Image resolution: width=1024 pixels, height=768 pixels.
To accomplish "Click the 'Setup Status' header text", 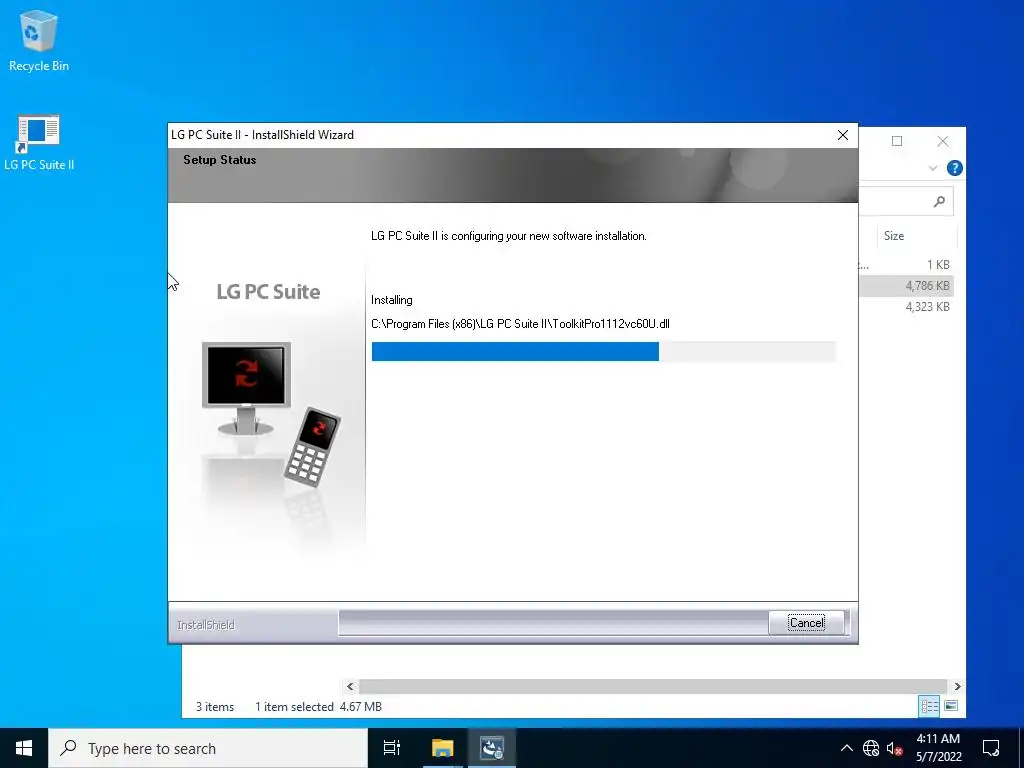I will [x=219, y=159].
